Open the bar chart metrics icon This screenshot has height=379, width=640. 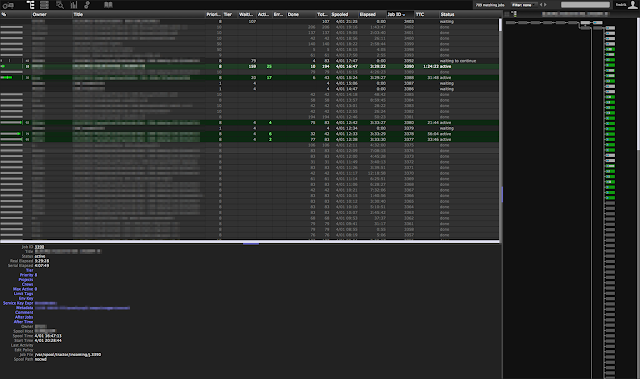[x=74, y=5]
